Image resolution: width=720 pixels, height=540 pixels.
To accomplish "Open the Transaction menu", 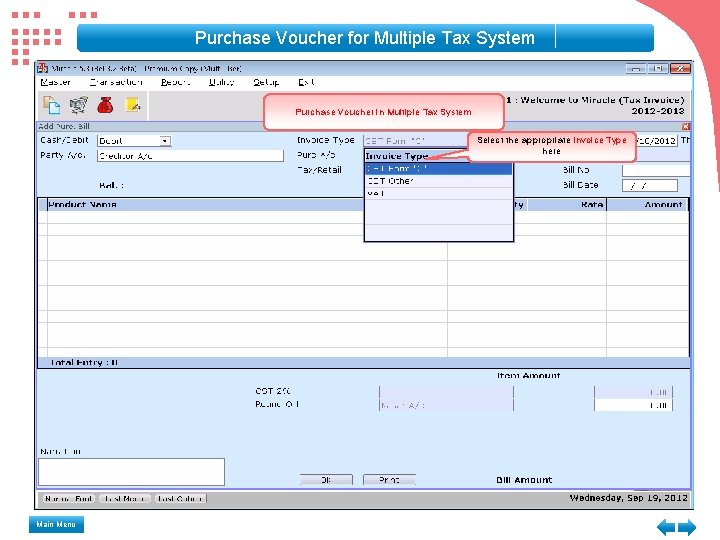I will click(x=116, y=82).
